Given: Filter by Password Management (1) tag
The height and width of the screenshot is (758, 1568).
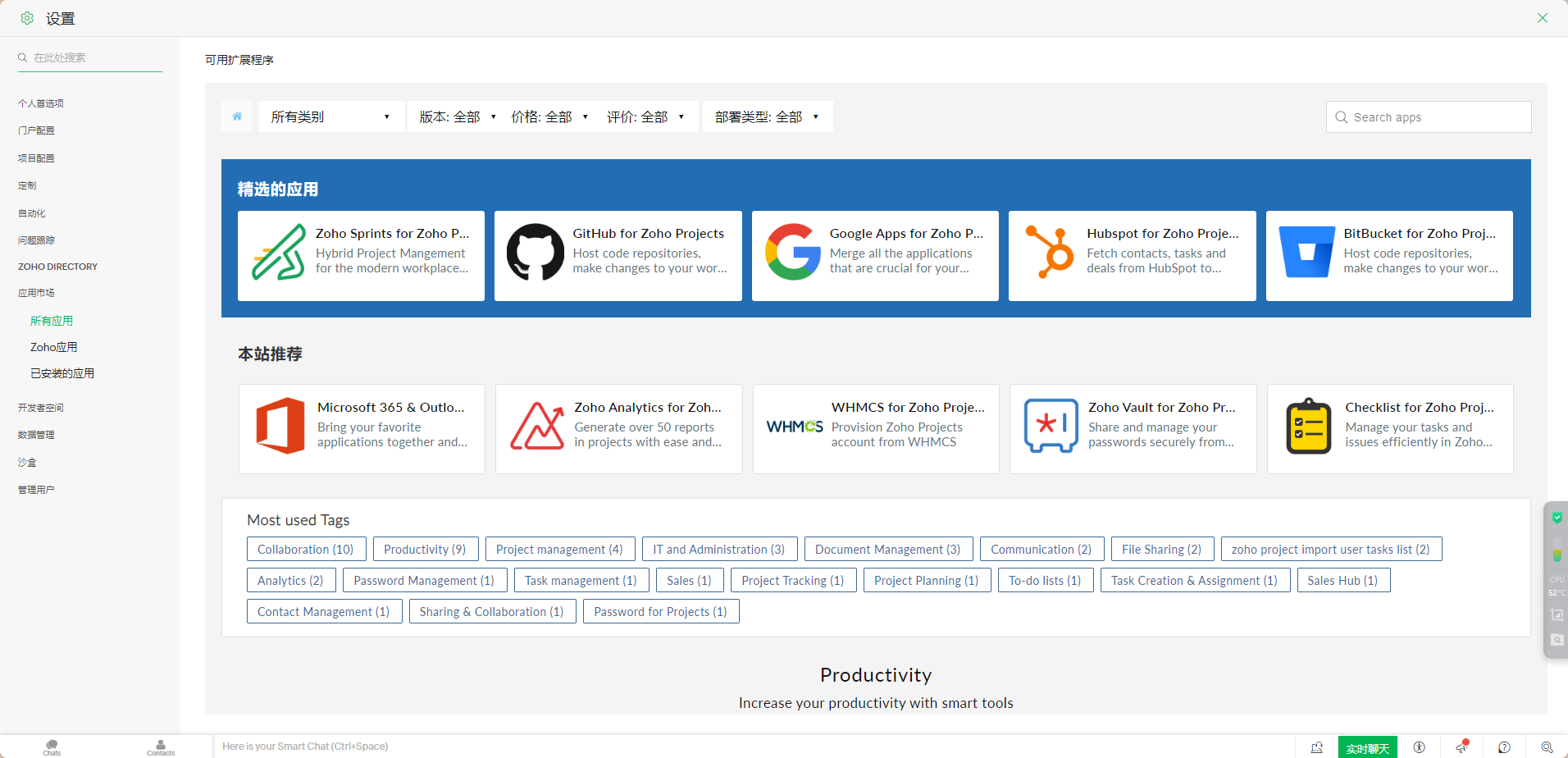Looking at the screenshot, I should (425, 580).
